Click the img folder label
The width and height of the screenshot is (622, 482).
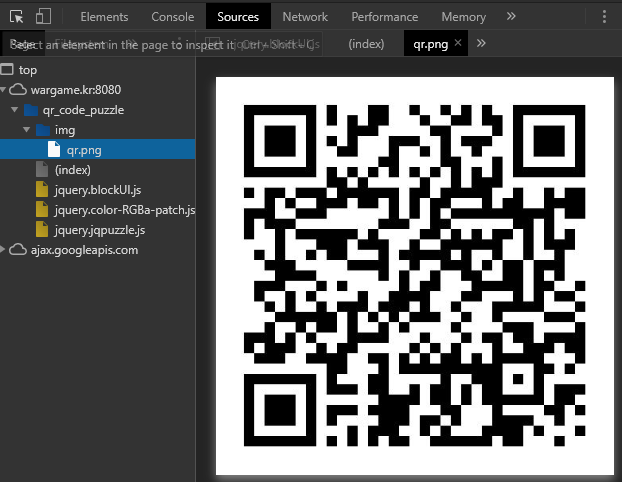coord(65,130)
